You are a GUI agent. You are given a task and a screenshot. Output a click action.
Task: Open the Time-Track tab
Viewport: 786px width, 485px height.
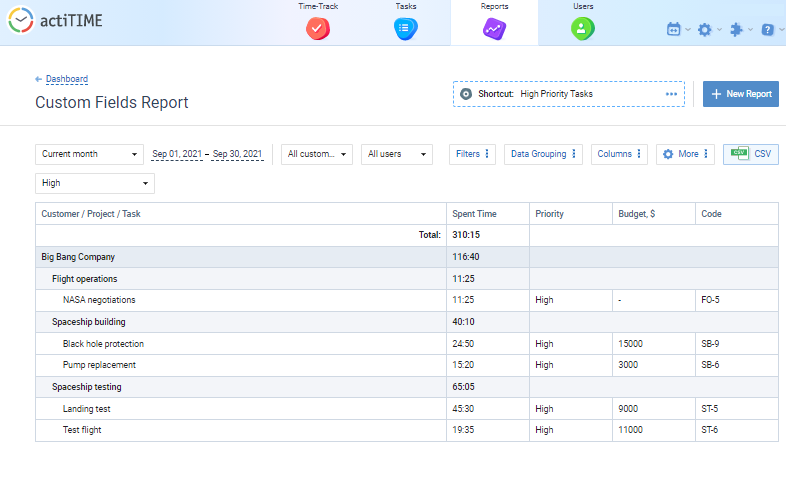(x=318, y=22)
